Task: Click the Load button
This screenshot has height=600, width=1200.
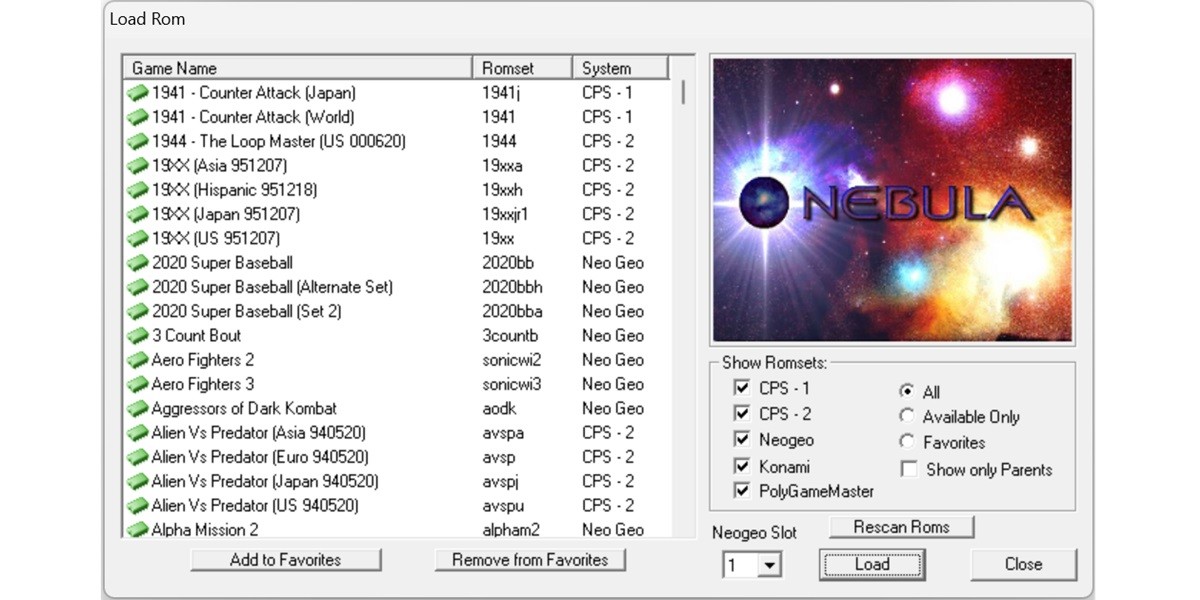Action: [x=871, y=564]
